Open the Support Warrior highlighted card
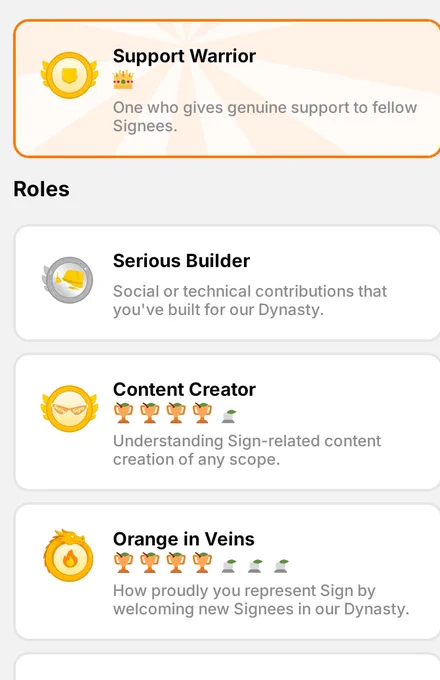440x680 pixels. (x=227, y=88)
